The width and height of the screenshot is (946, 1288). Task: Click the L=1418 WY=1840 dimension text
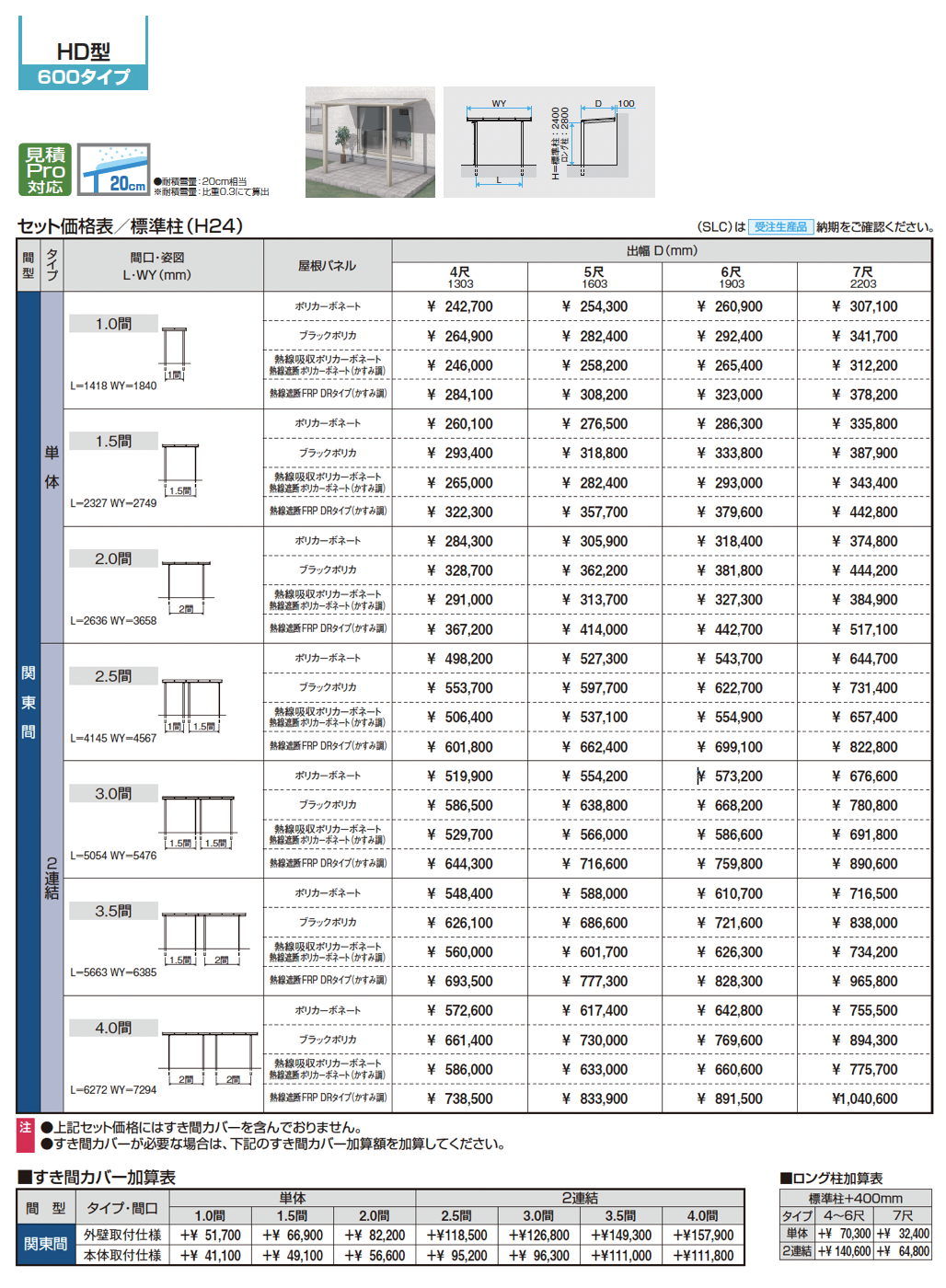(x=113, y=385)
